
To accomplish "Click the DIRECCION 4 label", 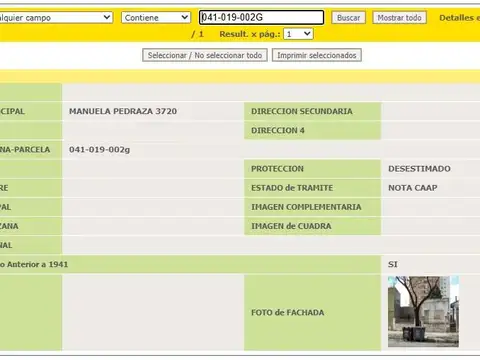I will [x=278, y=131].
